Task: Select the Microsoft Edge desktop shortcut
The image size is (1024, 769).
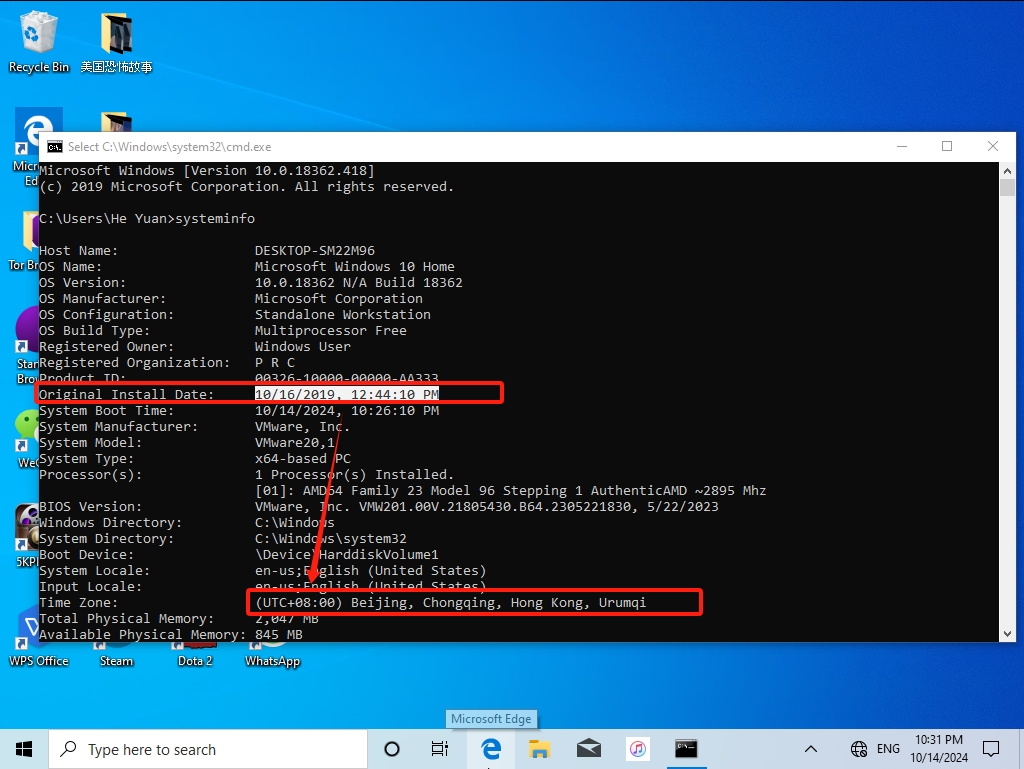Action: pos(26,147)
